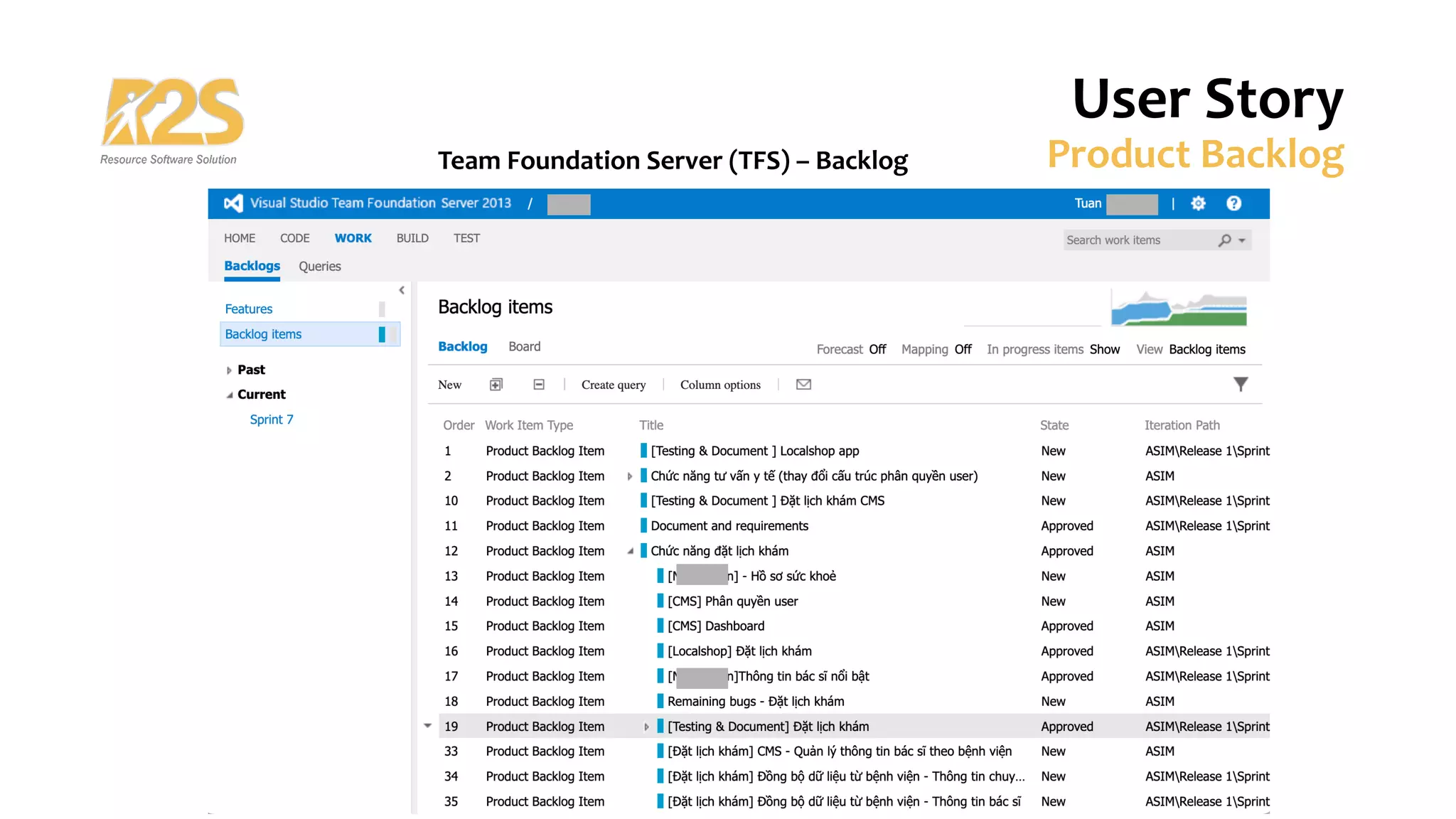Click the Approved state in row 11
Viewport: 1456px width, 819px height.
(x=1067, y=525)
